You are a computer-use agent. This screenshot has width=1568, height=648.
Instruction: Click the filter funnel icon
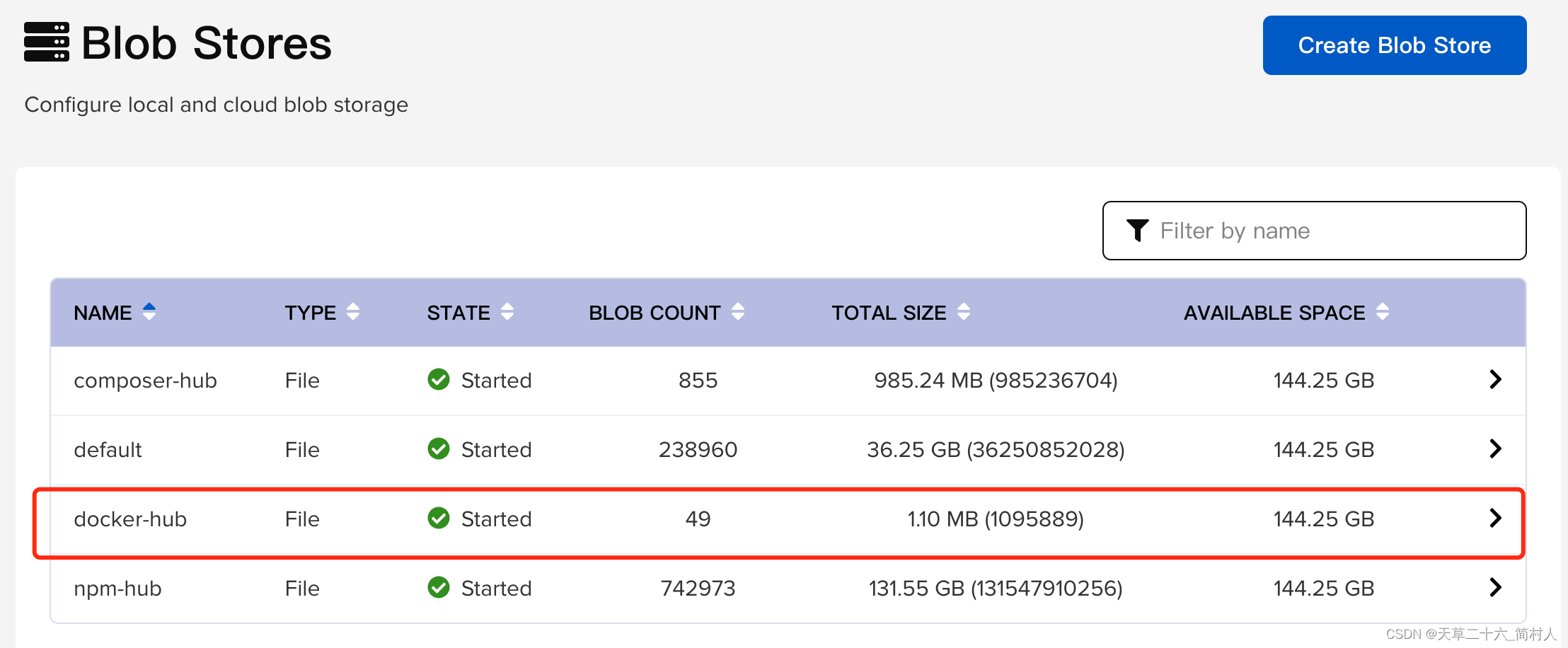1137,231
